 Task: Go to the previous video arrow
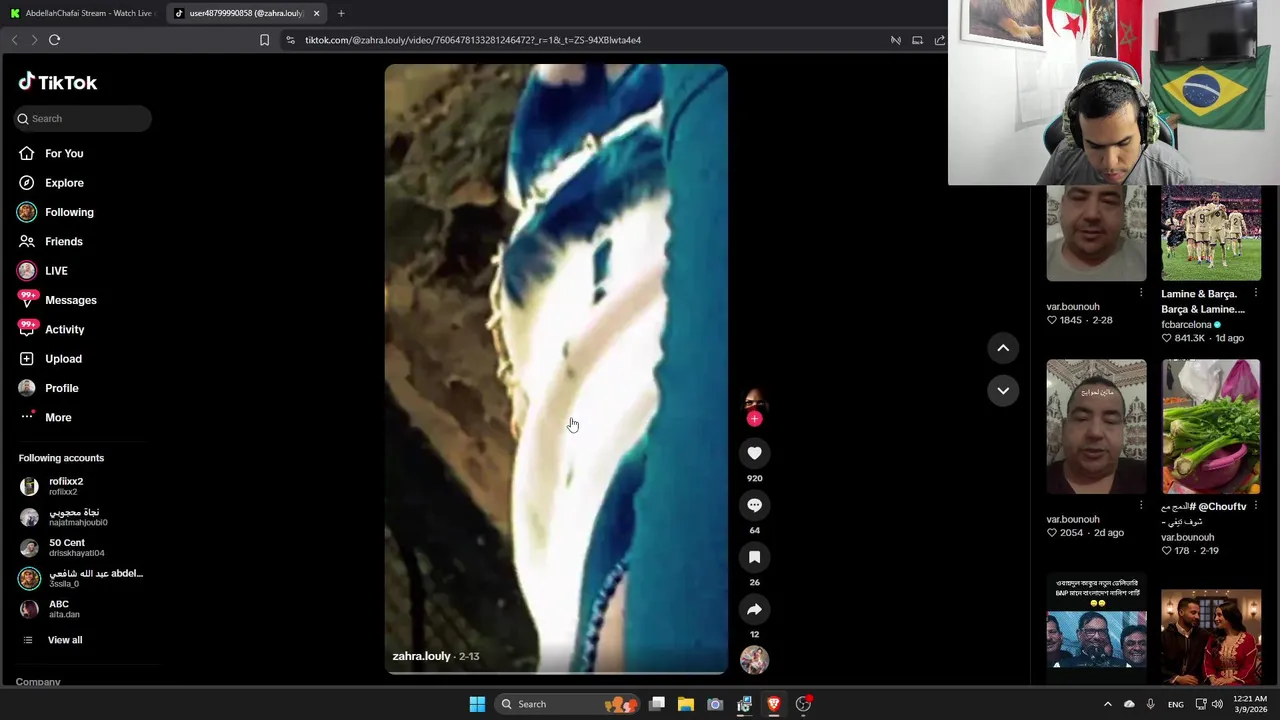coord(1003,347)
